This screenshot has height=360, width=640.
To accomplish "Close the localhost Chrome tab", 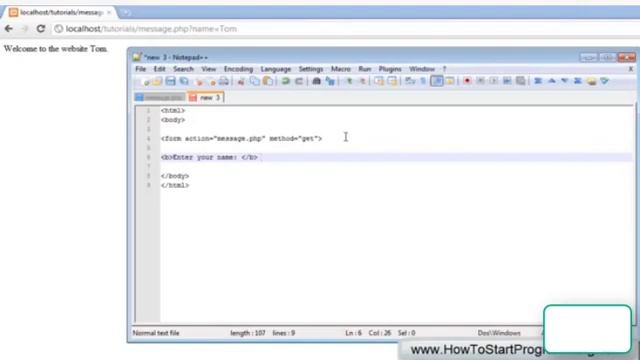I will click(x=109, y=13).
